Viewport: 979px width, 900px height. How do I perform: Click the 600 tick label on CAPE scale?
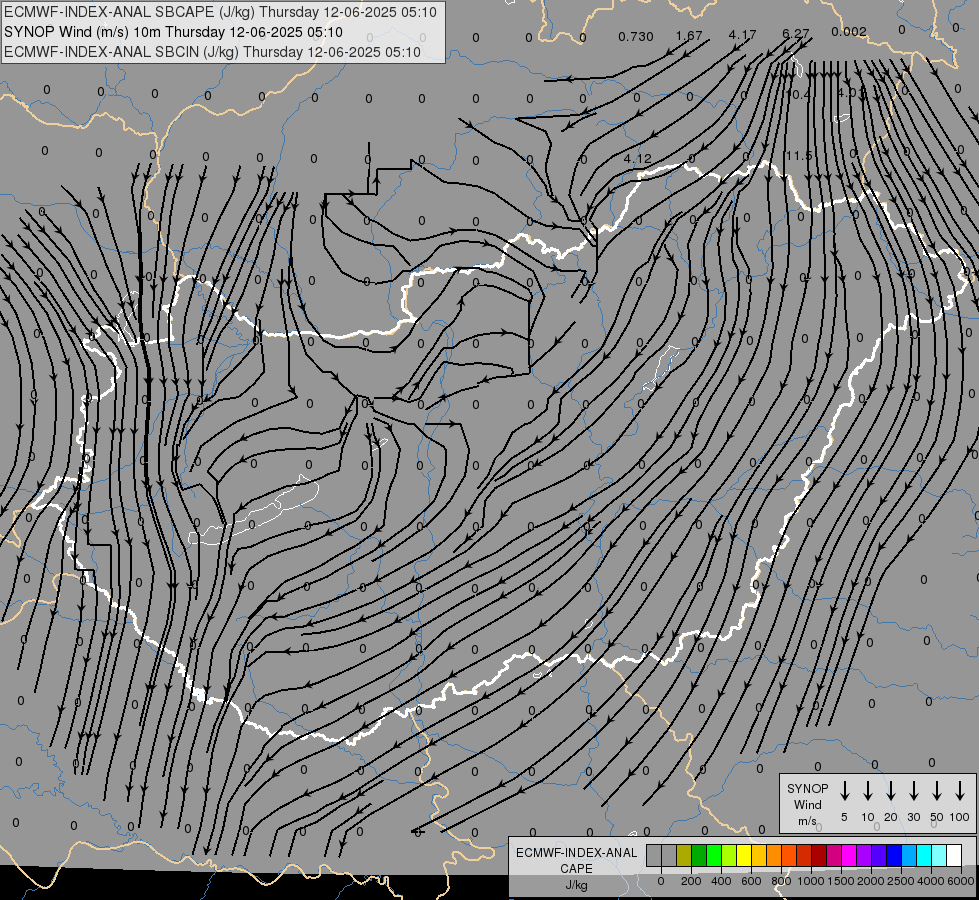751,881
